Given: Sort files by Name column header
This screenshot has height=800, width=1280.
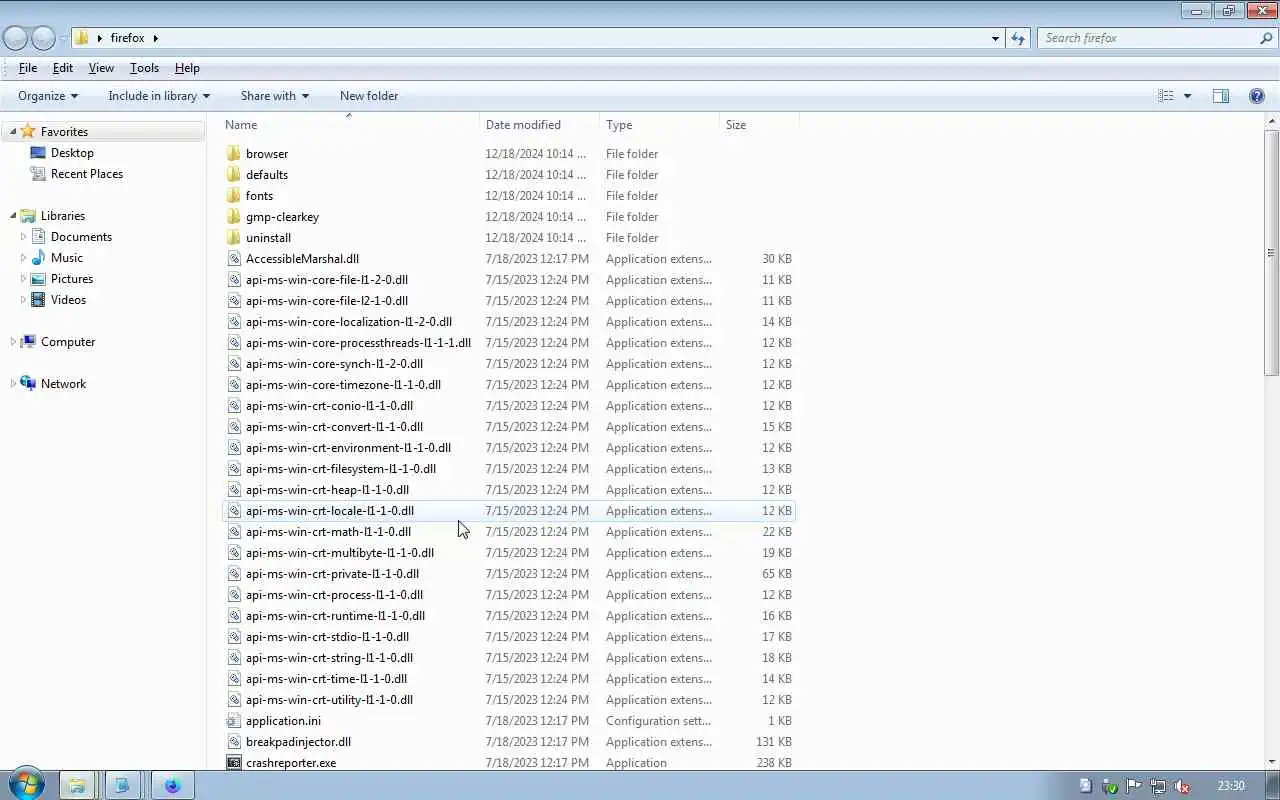Looking at the screenshot, I should pyautogui.click(x=349, y=125).
